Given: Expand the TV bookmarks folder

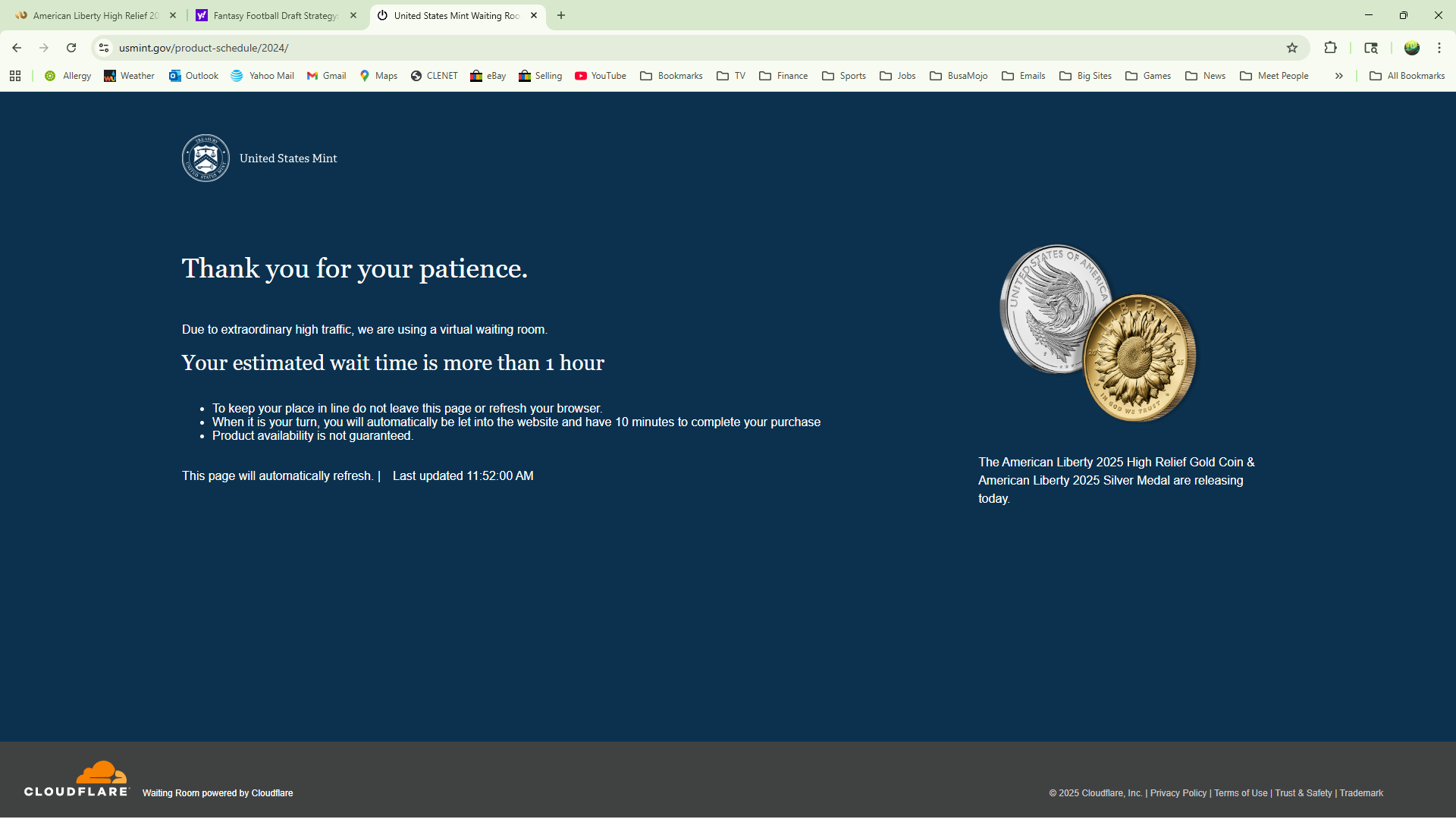Looking at the screenshot, I should [731, 76].
